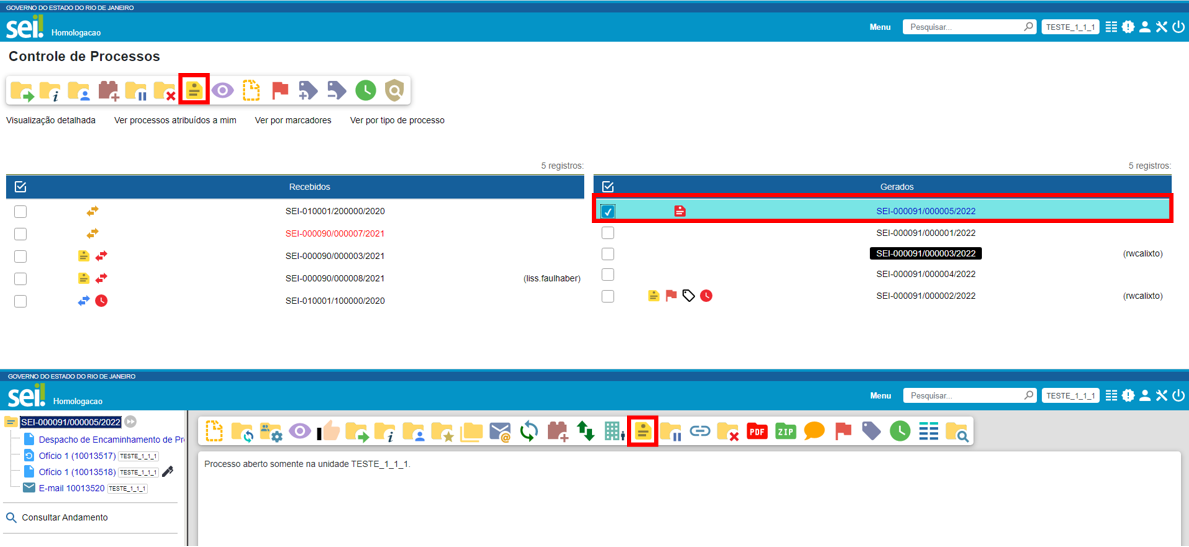Click Consultar Andamento link
1189x547 pixels.
pyautogui.click(x=65, y=518)
